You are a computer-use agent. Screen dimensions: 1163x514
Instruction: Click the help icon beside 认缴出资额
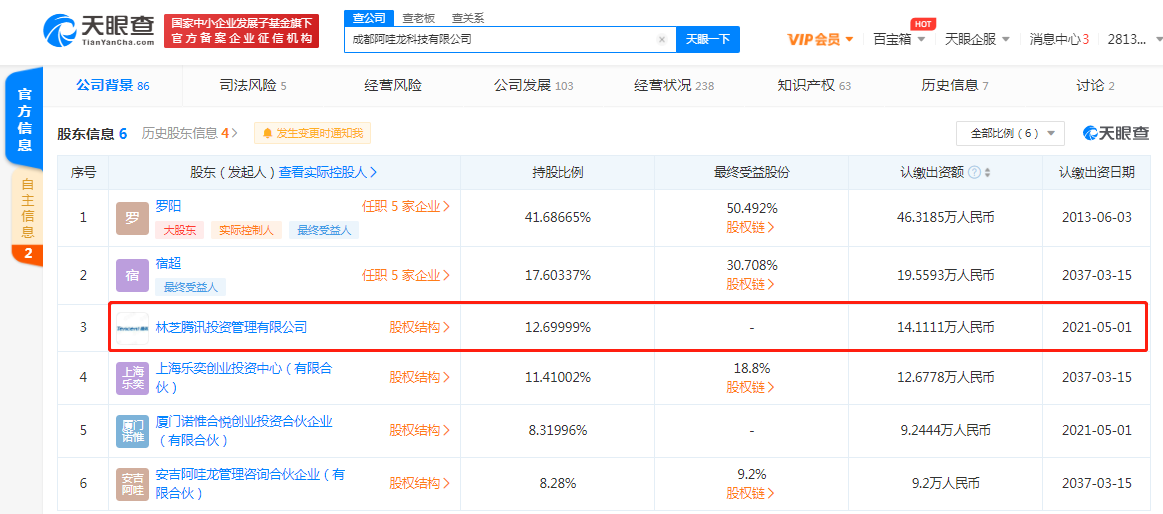[974, 173]
